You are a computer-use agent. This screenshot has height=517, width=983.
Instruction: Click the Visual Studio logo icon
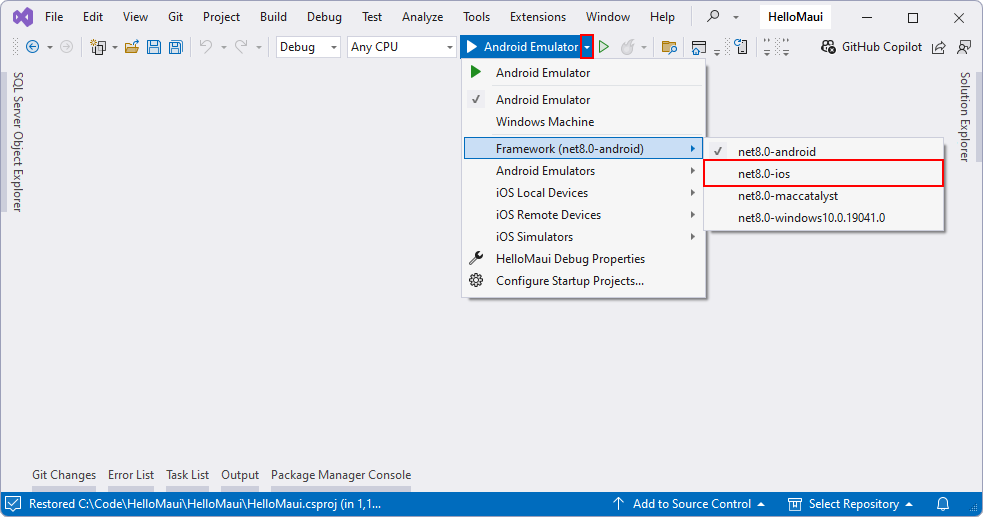coord(23,17)
